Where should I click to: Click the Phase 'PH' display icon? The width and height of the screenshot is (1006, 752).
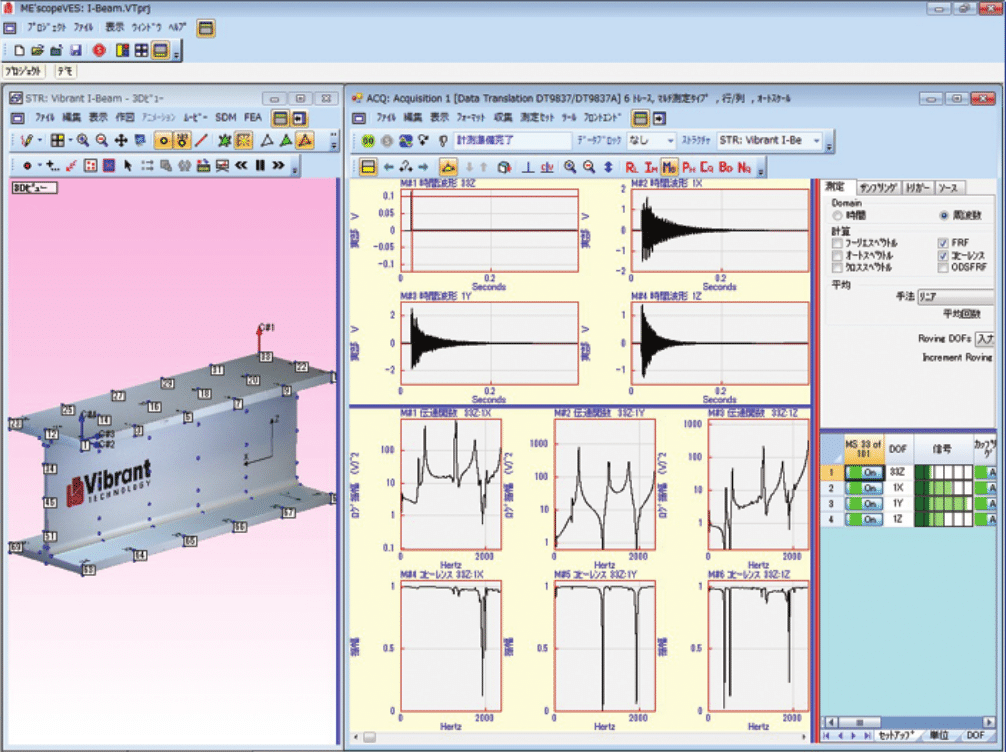[687, 167]
